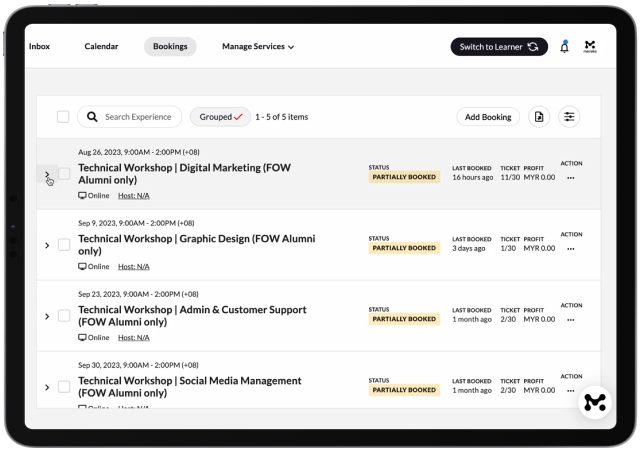
Task: Open the filter sliders icon
Action: (569, 117)
